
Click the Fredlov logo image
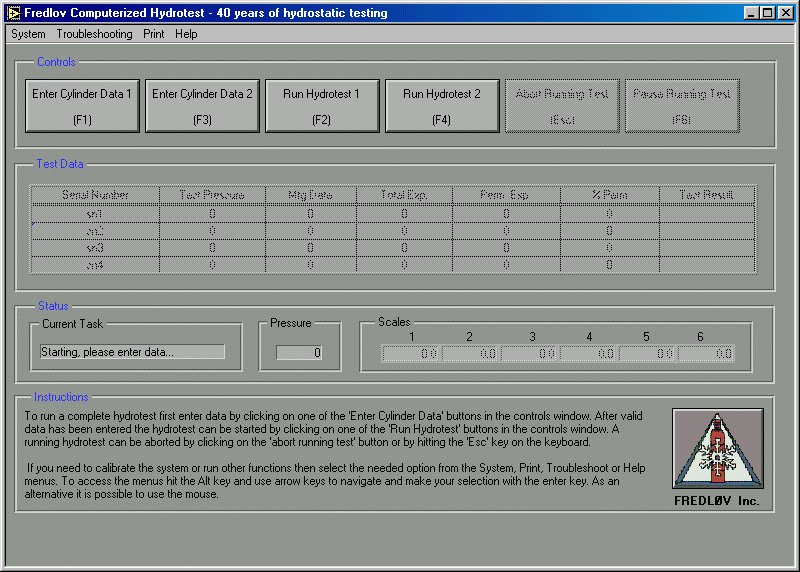[717, 449]
